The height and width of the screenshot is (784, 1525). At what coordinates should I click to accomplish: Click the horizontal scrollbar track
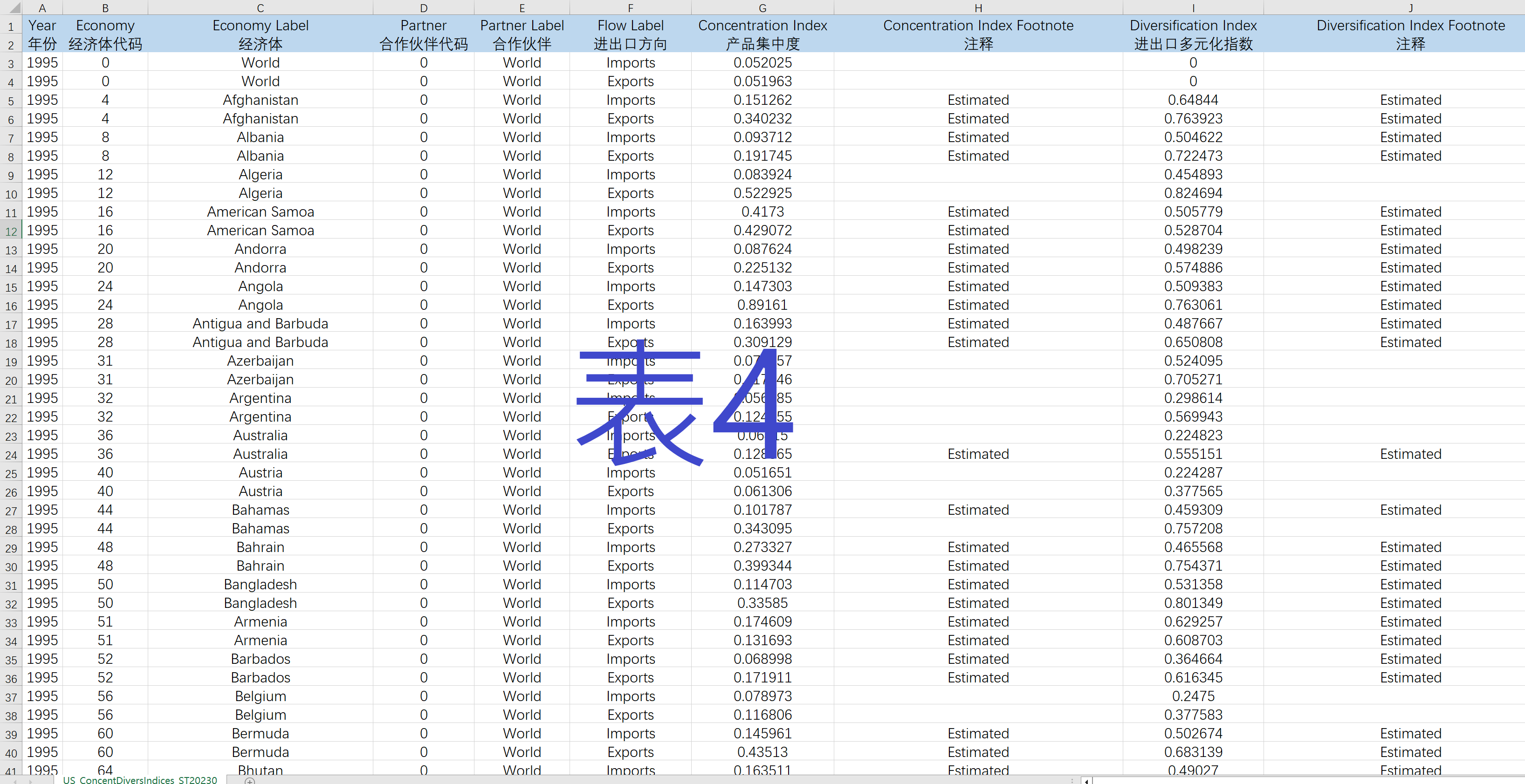[1302, 780]
